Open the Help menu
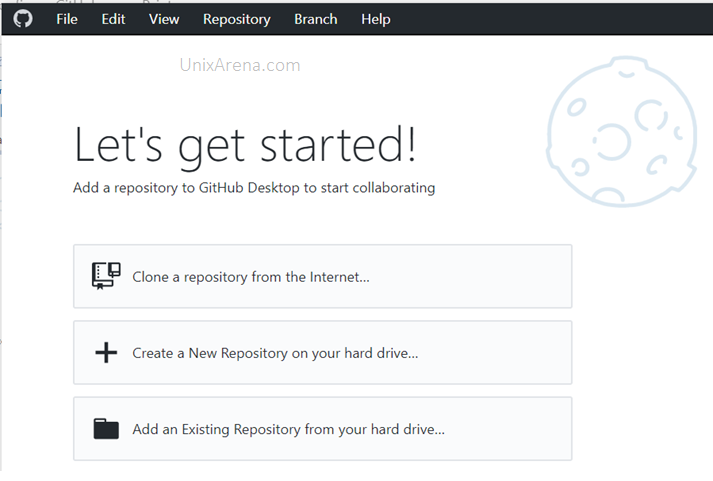The width and height of the screenshot is (713, 481). (x=376, y=20)
